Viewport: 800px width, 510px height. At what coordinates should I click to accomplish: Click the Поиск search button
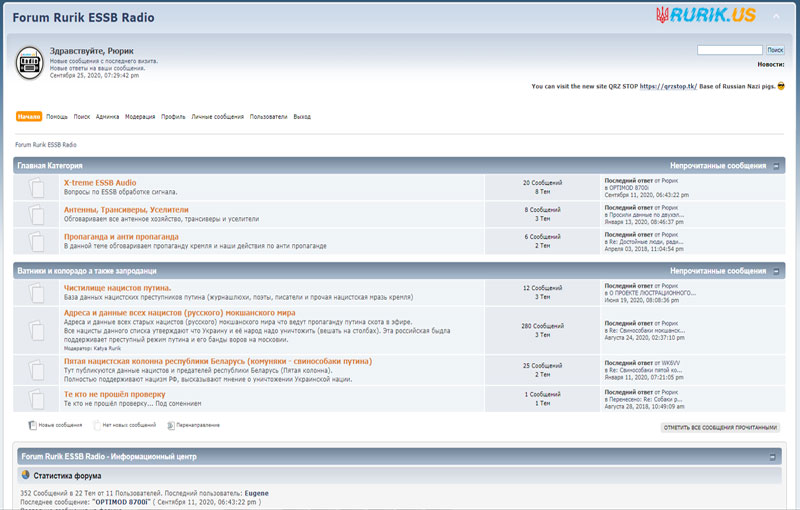[x=775, y=50]
